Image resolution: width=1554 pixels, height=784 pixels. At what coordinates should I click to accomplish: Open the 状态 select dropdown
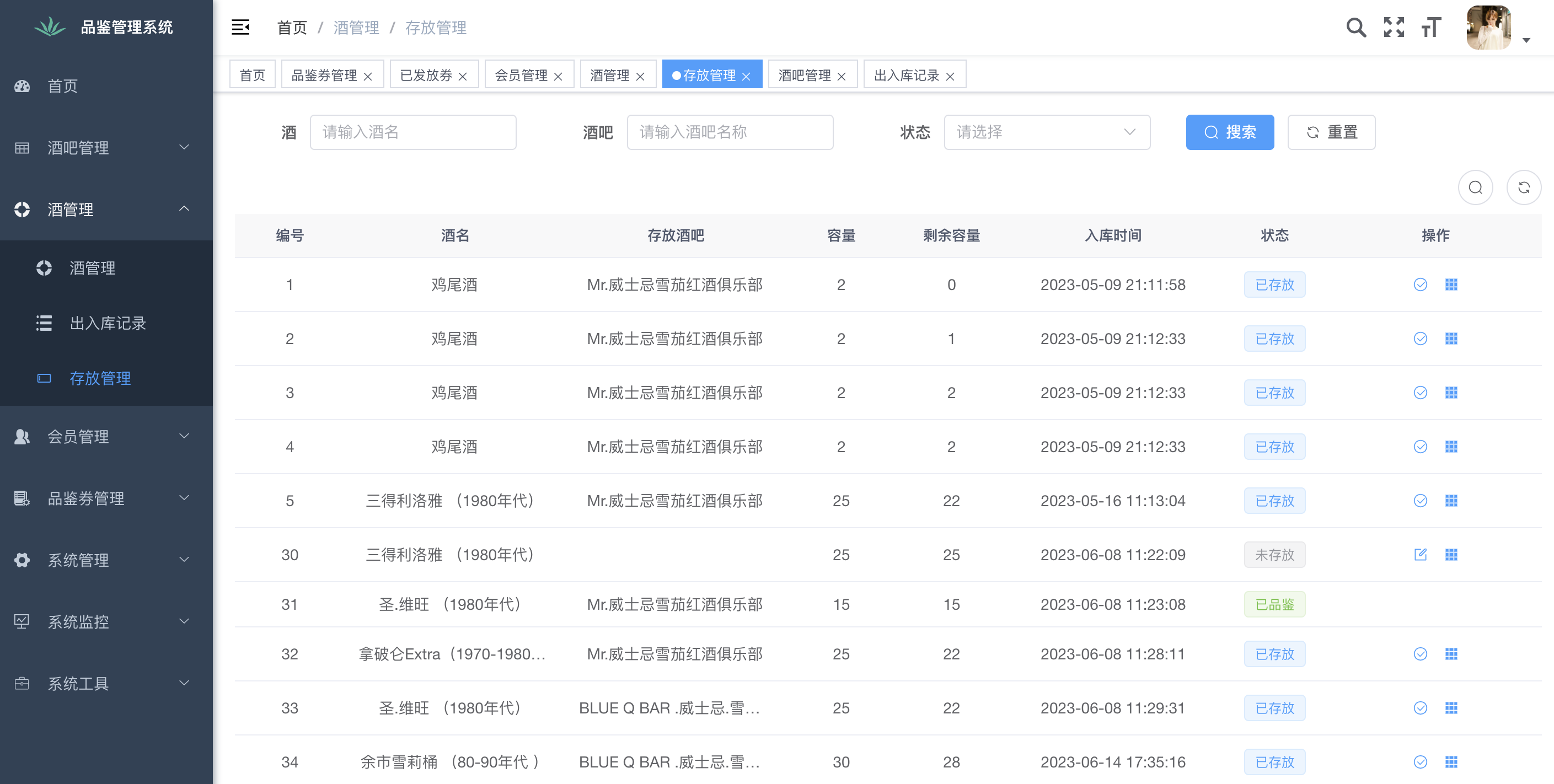tap(1047, 132)
